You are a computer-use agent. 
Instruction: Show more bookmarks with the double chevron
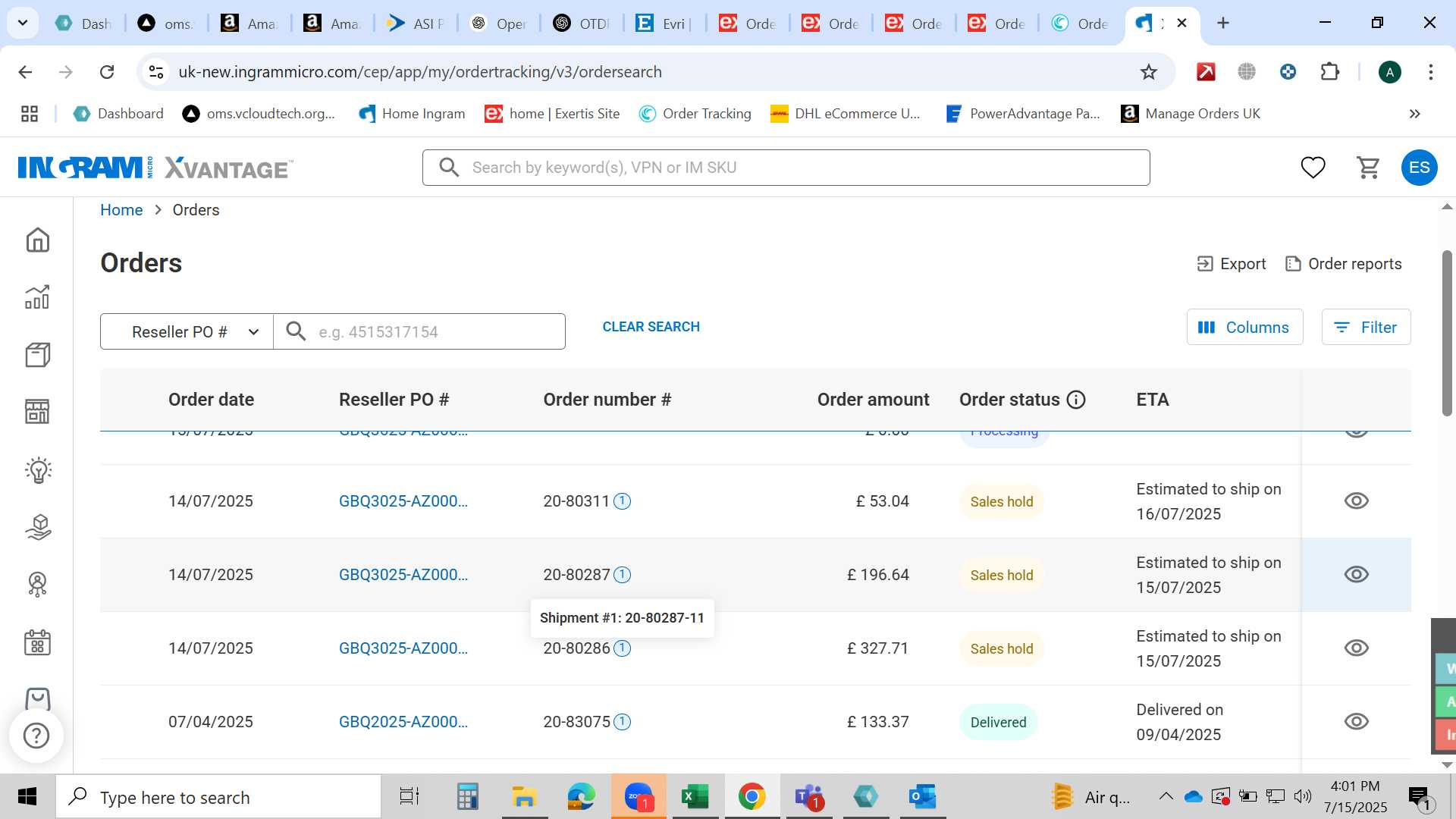click(1414, 114)
